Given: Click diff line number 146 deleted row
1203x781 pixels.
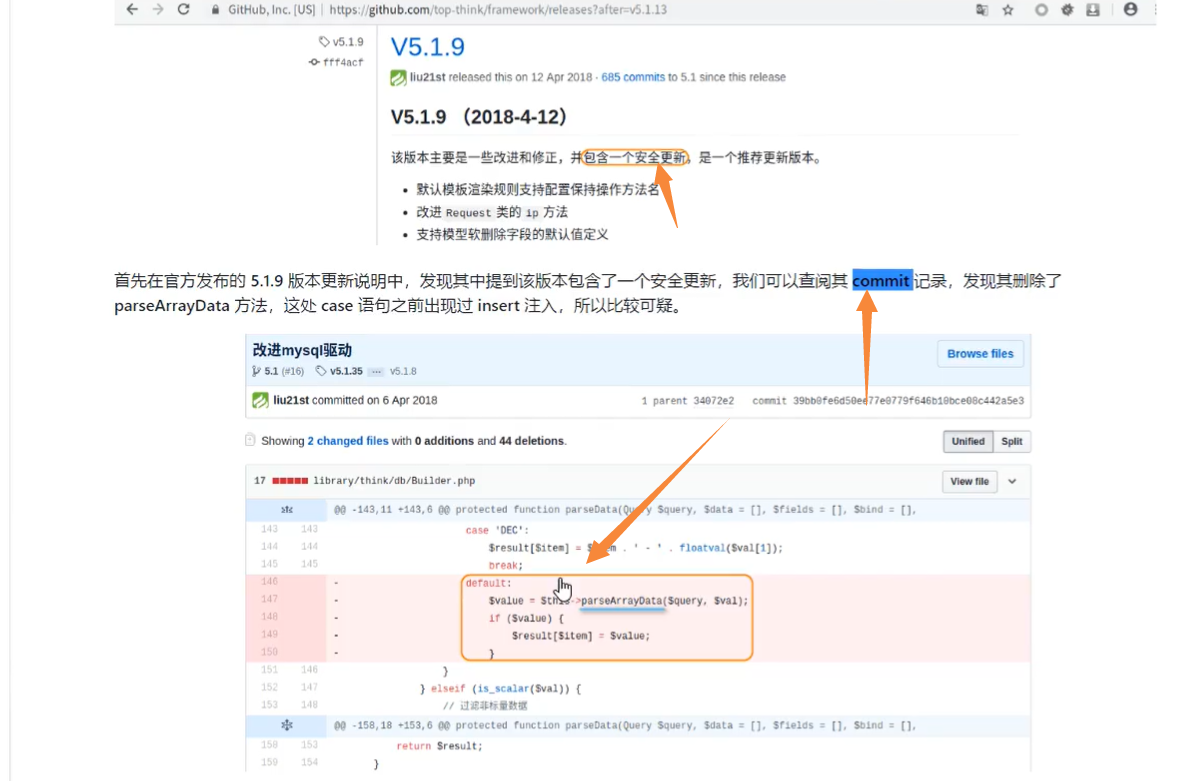Looking at the screenshot, I should 269,582.
